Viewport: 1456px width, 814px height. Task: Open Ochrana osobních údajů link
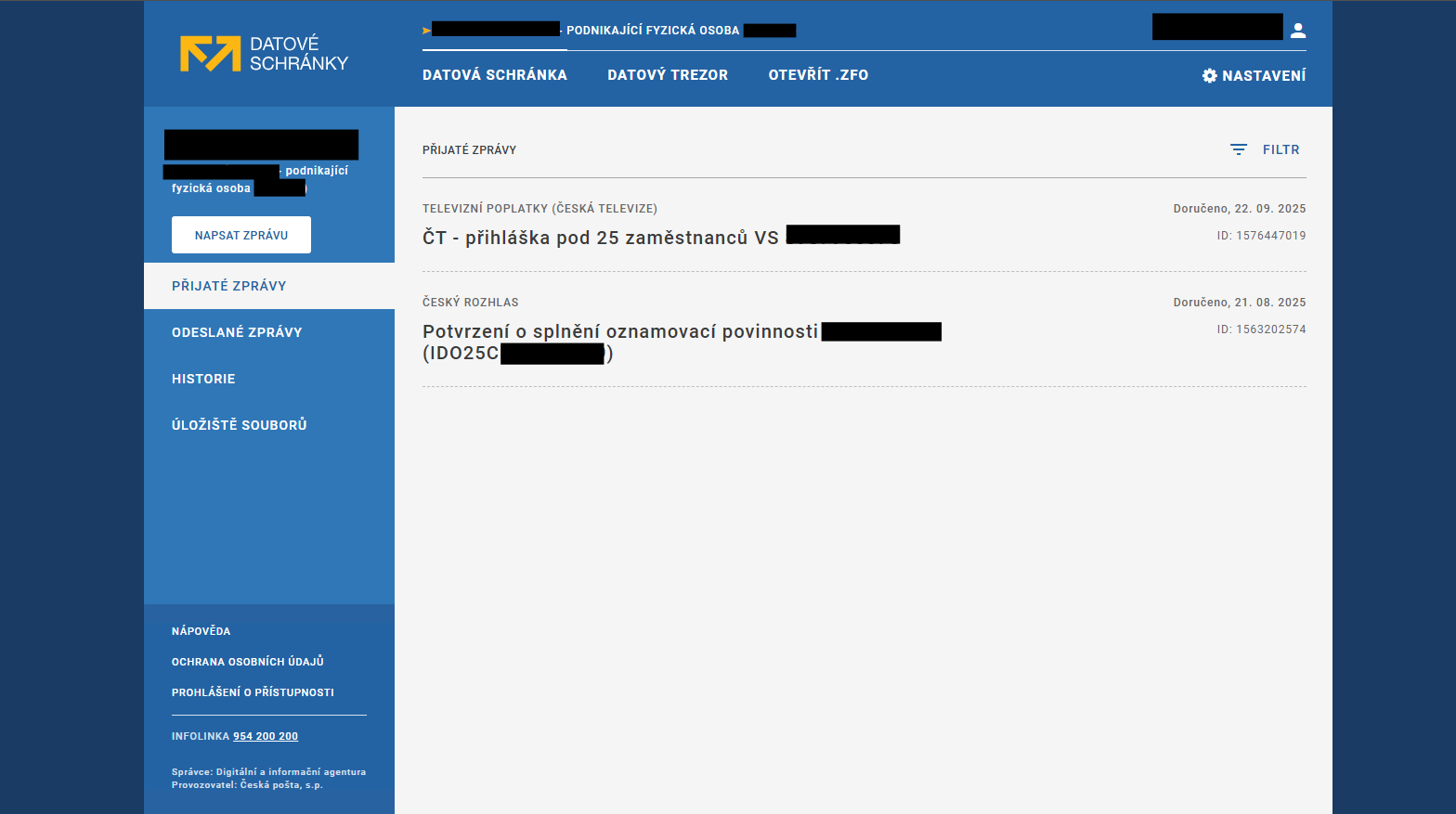(x=248, y=662)
